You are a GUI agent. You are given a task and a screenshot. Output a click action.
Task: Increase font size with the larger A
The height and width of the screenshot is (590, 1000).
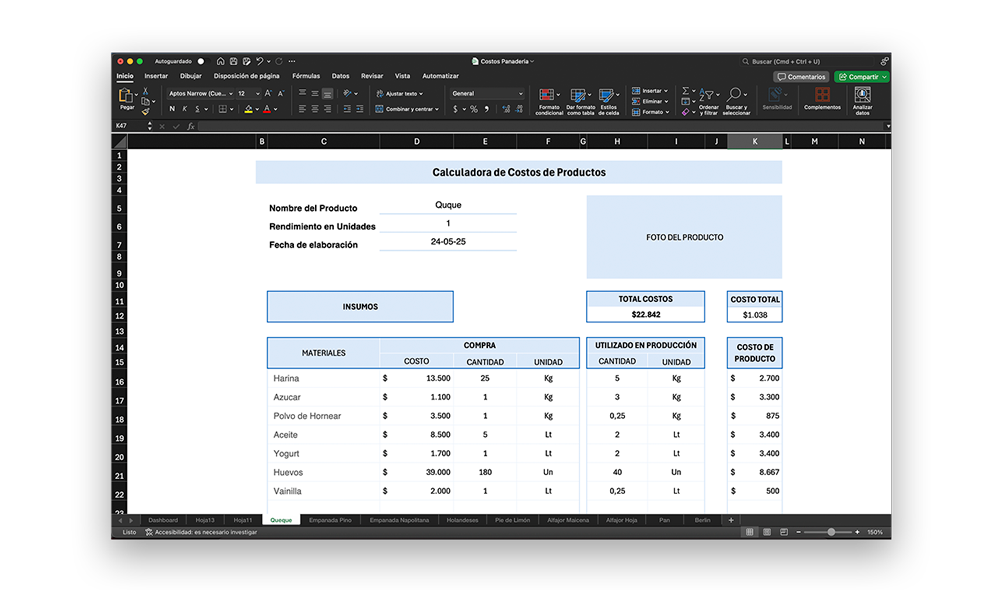click(x=268, y=93)
